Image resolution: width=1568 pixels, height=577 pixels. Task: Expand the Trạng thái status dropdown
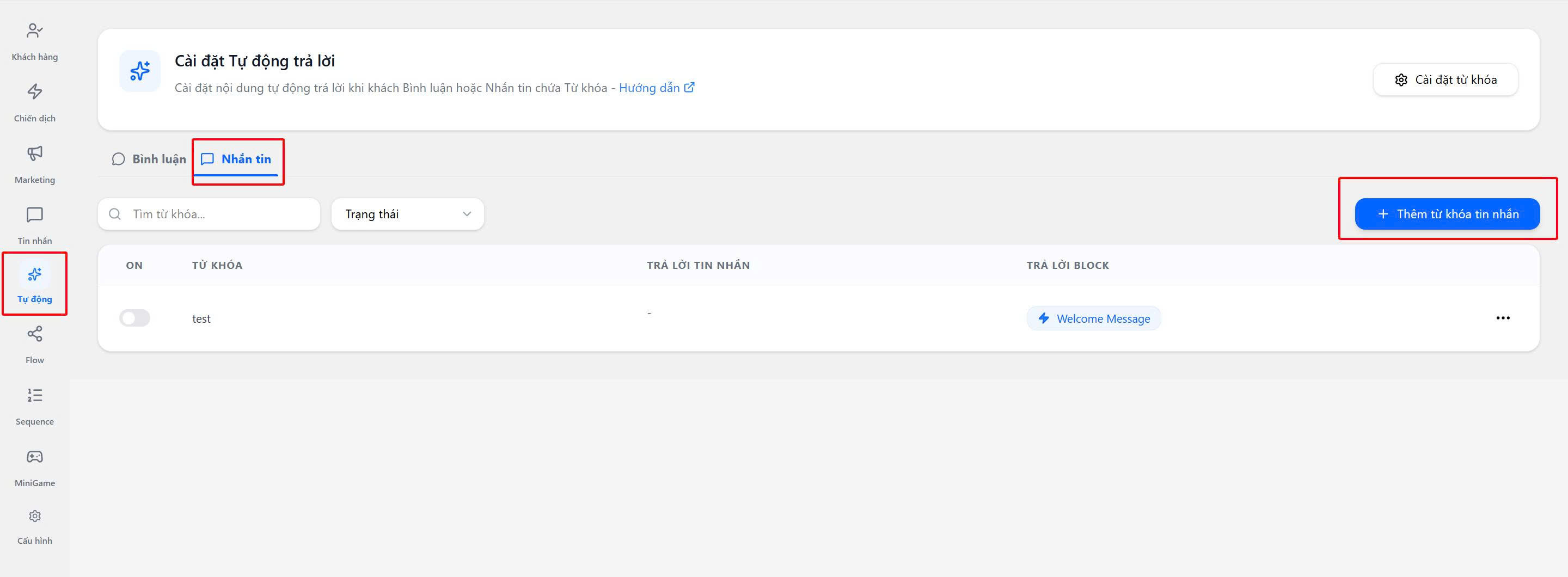407,214
